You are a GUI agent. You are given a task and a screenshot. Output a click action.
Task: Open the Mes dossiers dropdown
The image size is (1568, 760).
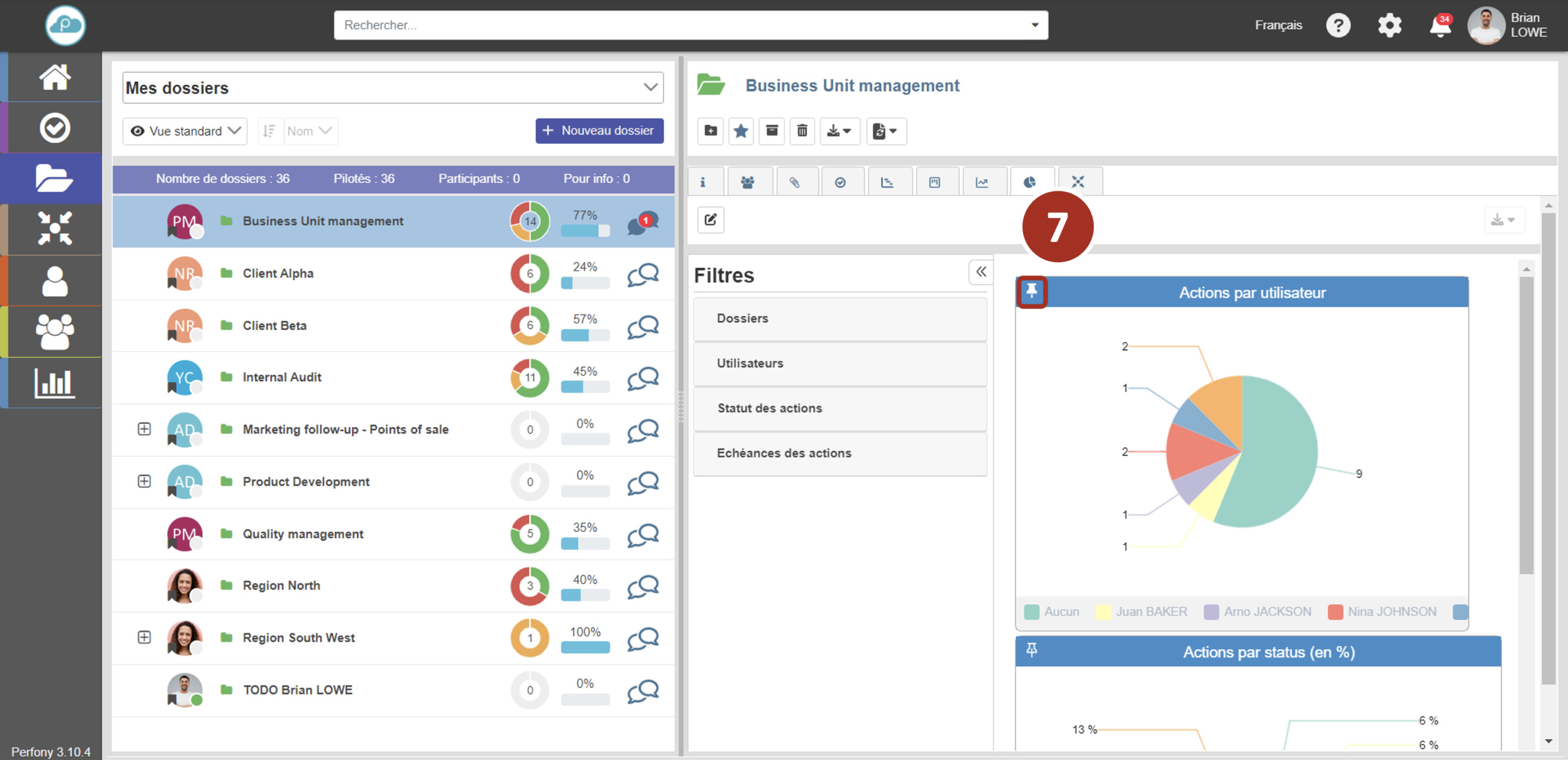(393, 88)
